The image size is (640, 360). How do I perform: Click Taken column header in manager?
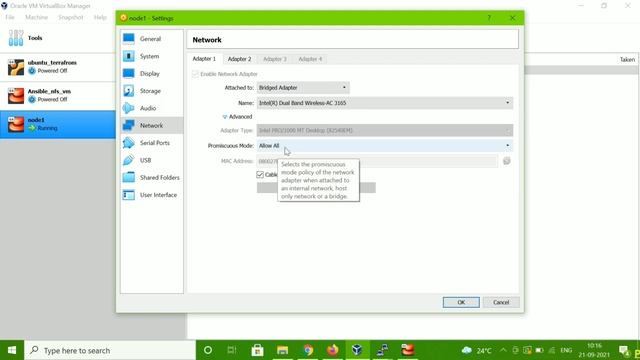click(x=627, y=60)
